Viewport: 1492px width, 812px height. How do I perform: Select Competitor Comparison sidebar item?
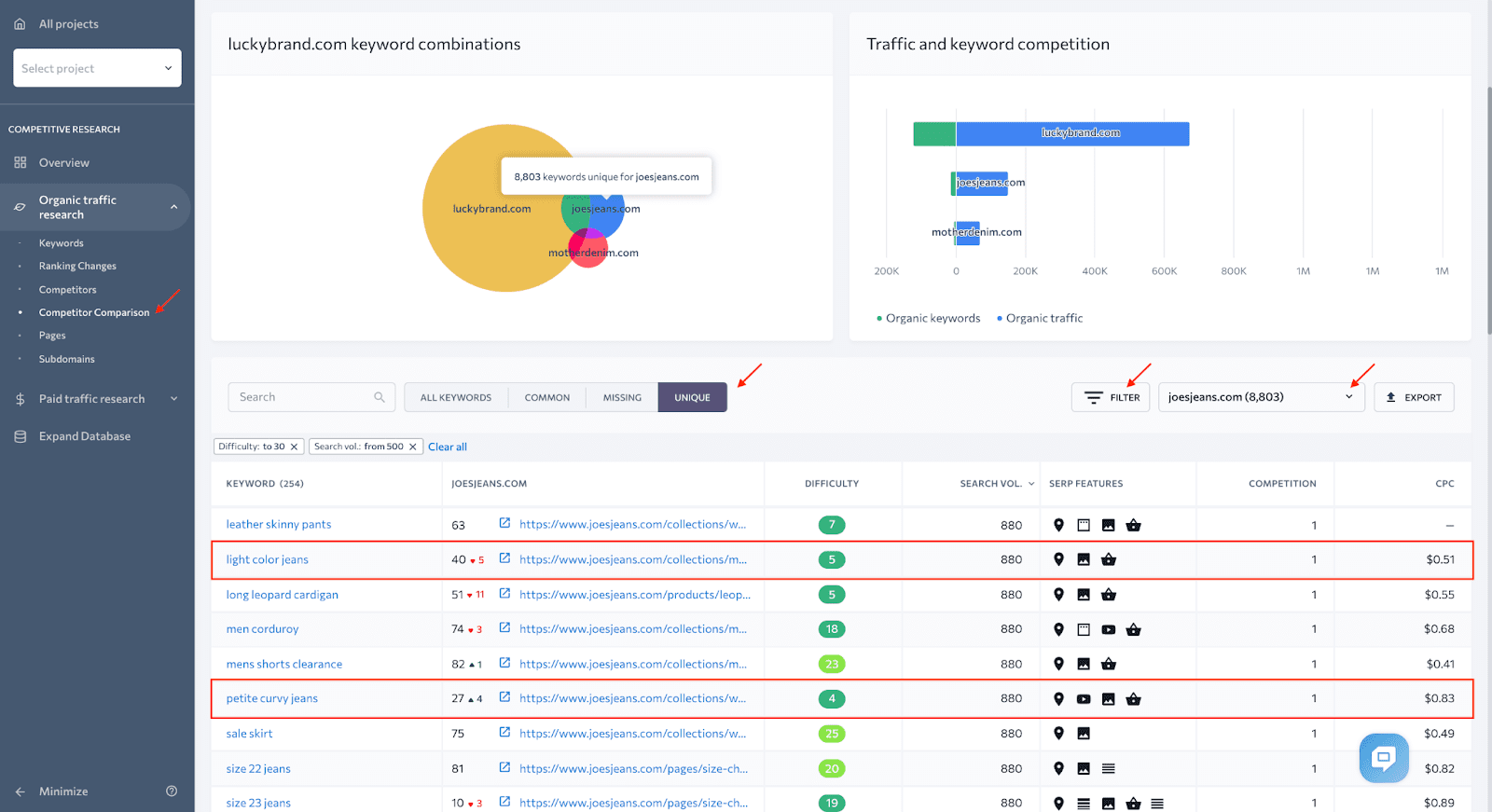click(94, 312)
